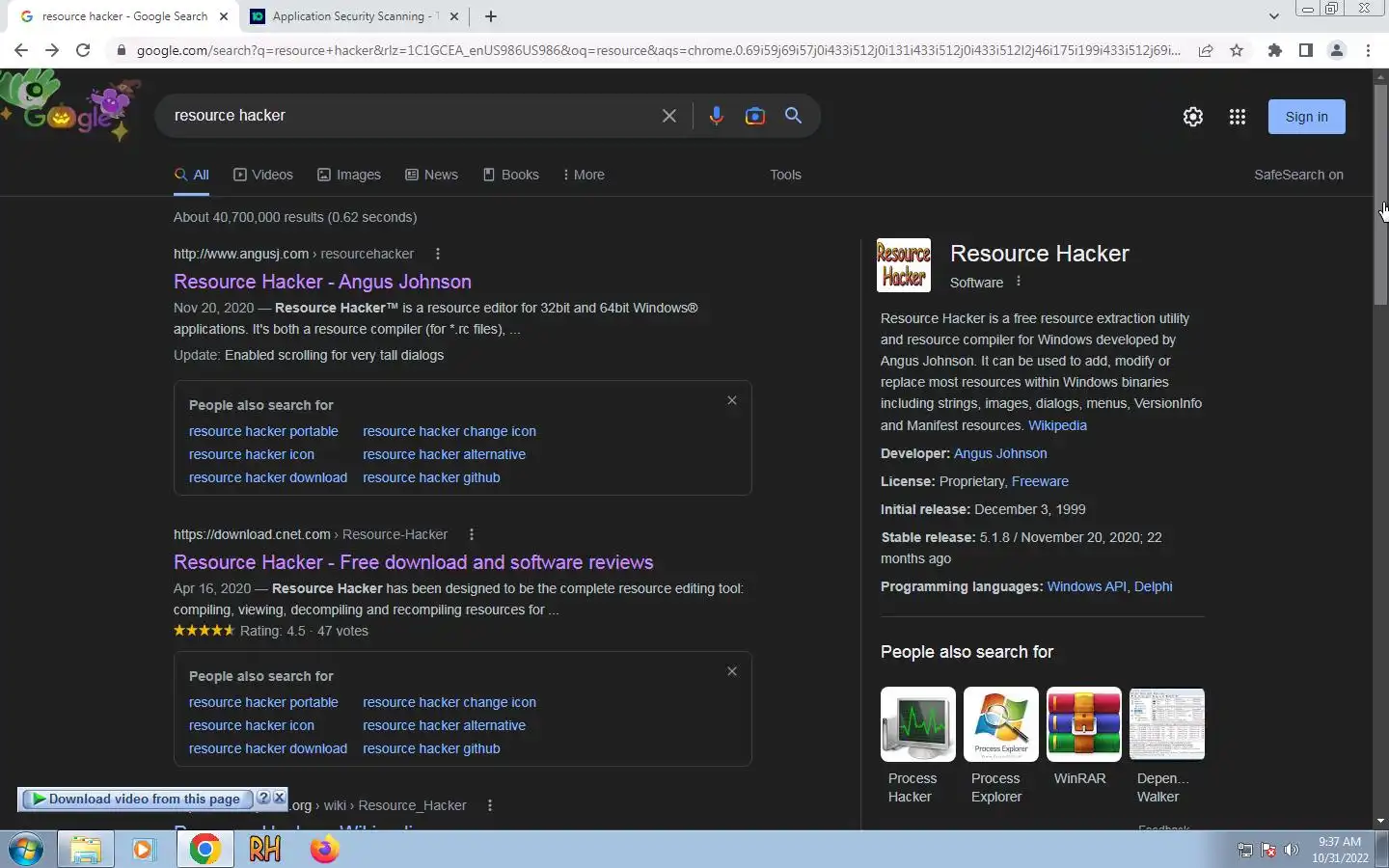This screenshot has height=868, width=1389.
Task: Expand the More search filters menu
Action: pos(584,175)
